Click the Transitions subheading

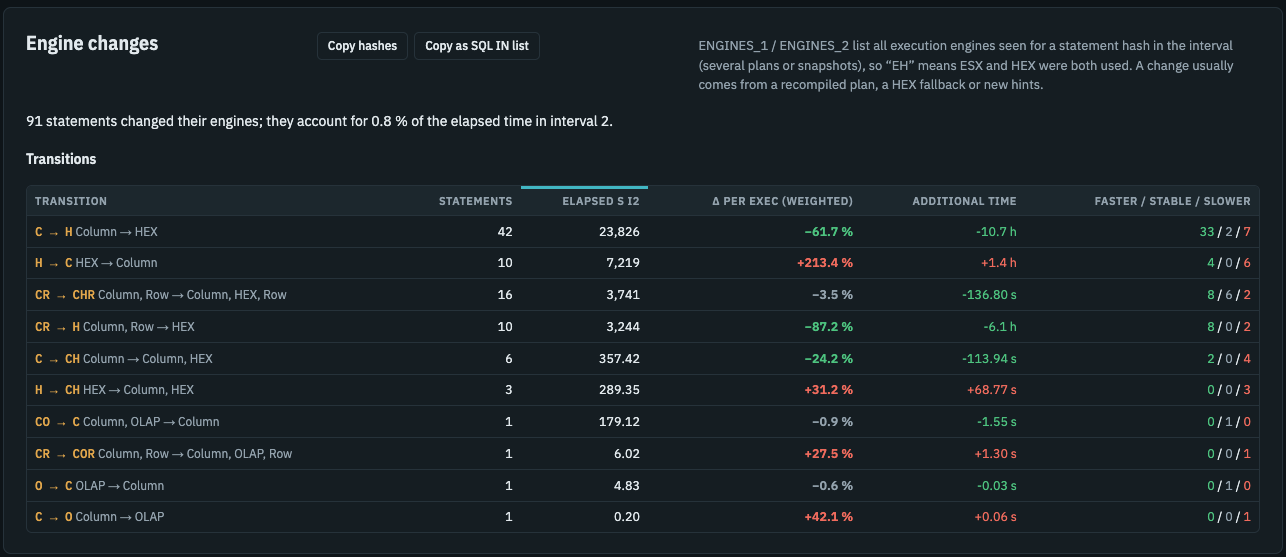point(61,159)
